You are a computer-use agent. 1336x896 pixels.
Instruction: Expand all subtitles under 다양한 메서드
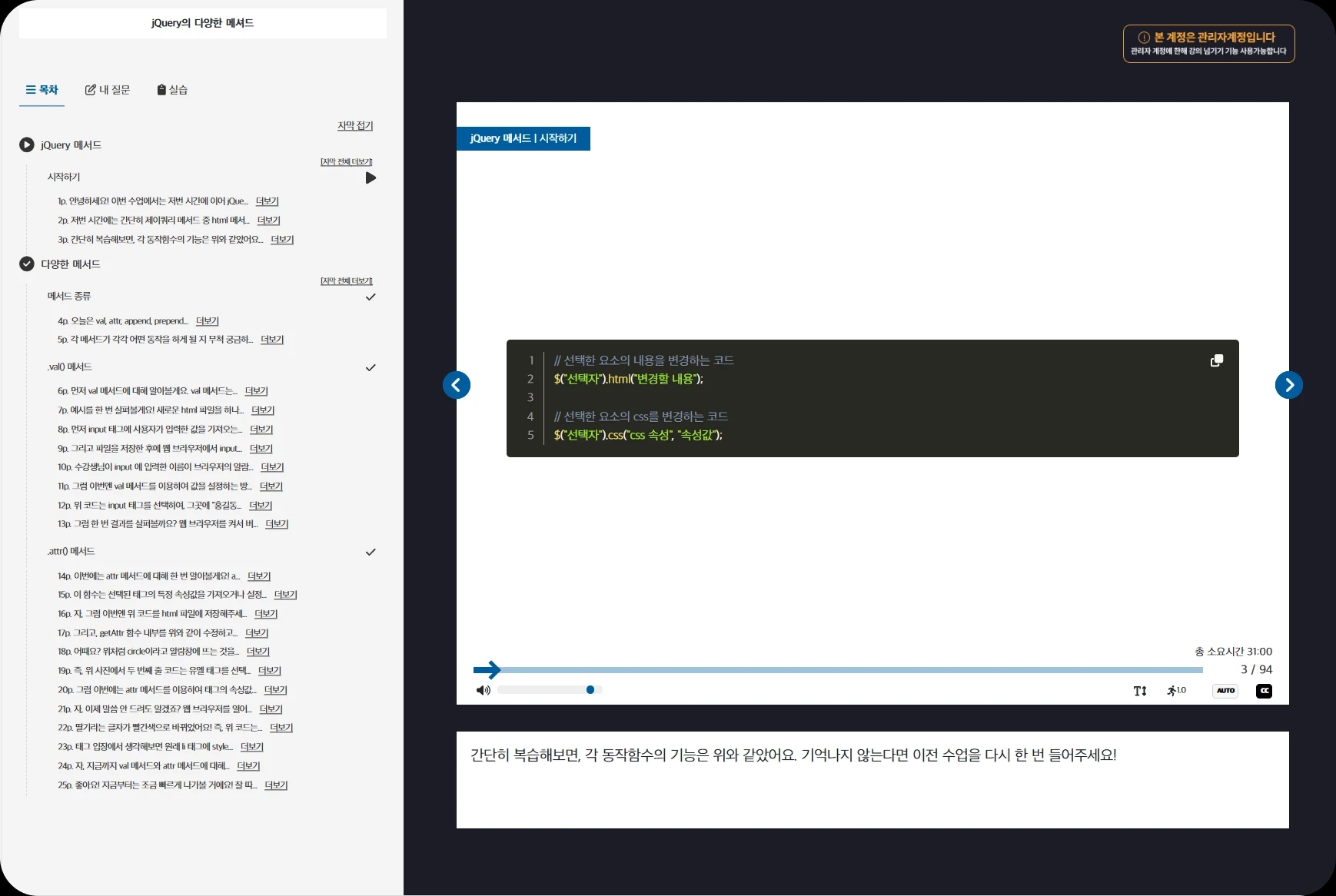(x=347, y=280)
